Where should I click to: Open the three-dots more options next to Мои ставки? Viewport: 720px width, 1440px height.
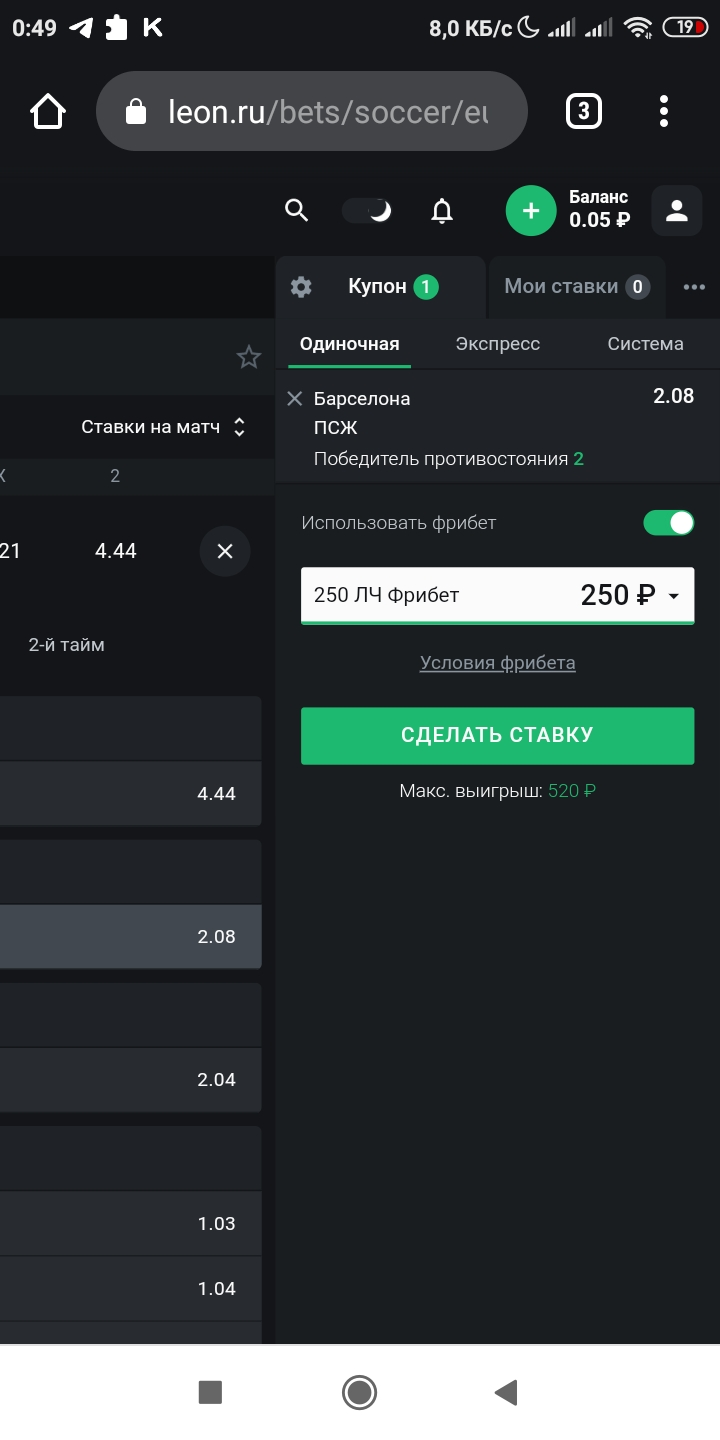pyautogui.click(x=694, y=287)
